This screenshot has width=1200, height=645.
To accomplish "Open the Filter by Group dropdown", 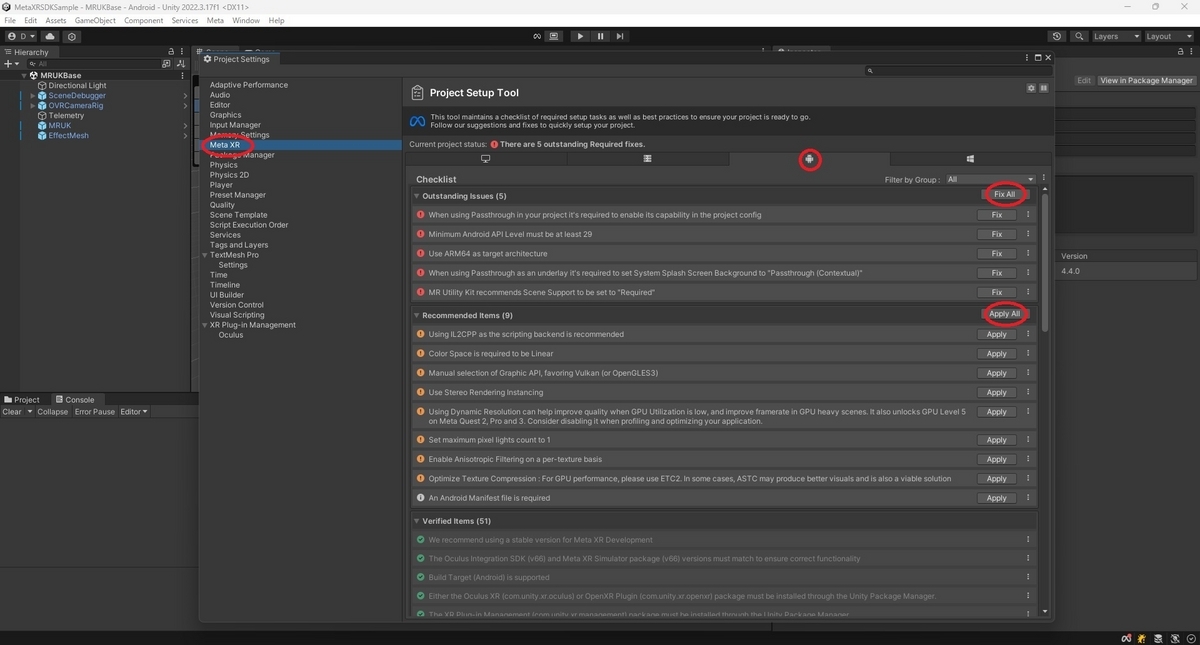I will [991, 179].
